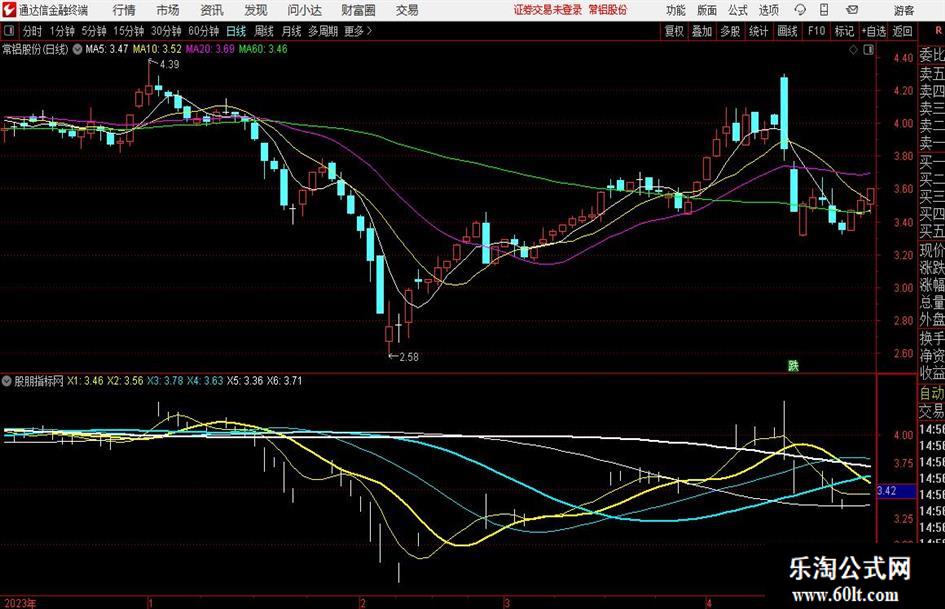Screen dimensions: 945x609
Task: Click the MA60: 3.46 indicator label
Action: point(263,49)
